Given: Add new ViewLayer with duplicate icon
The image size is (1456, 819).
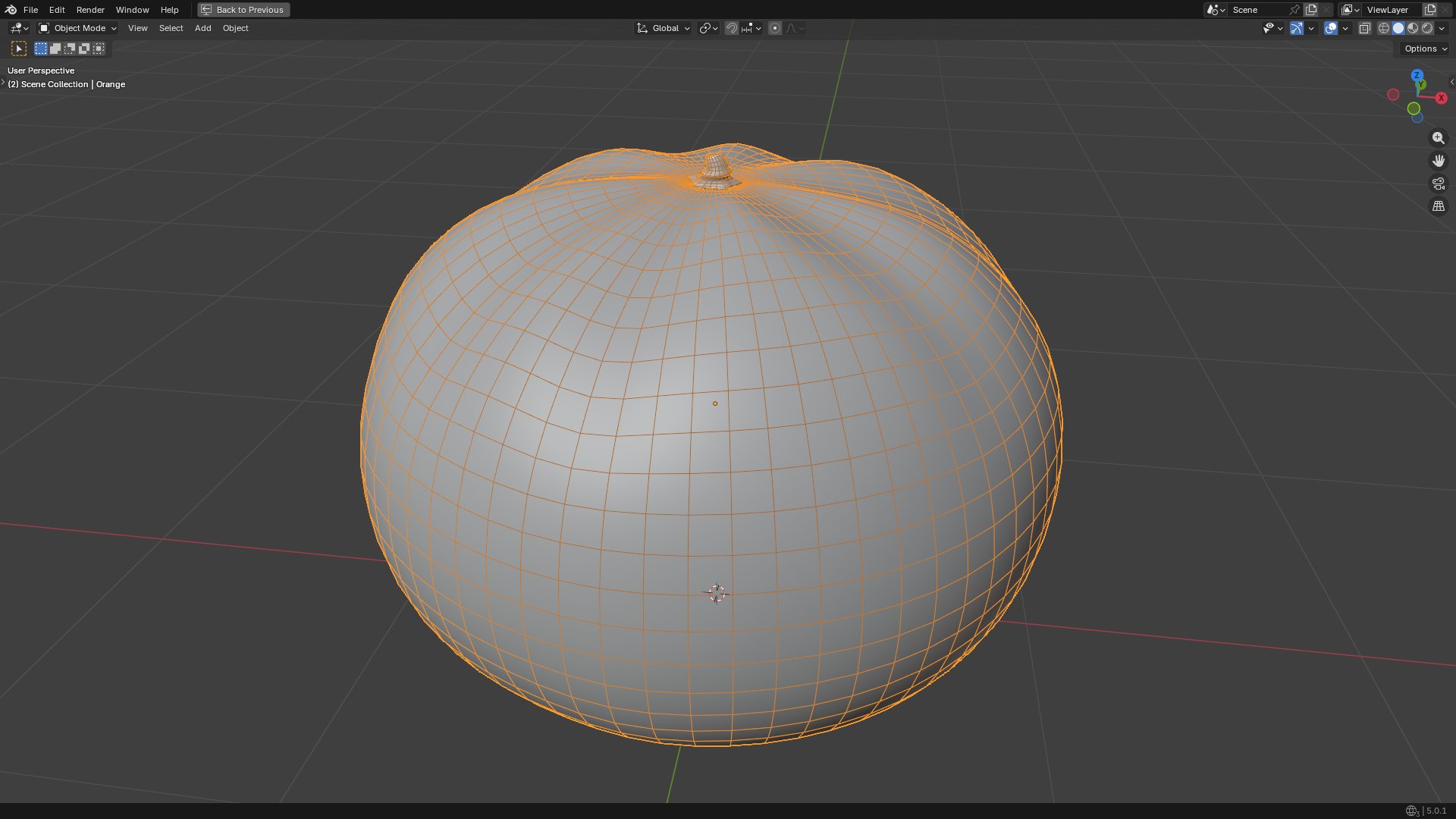Looking at the screenshot, I should click(x=1430, y=10).
